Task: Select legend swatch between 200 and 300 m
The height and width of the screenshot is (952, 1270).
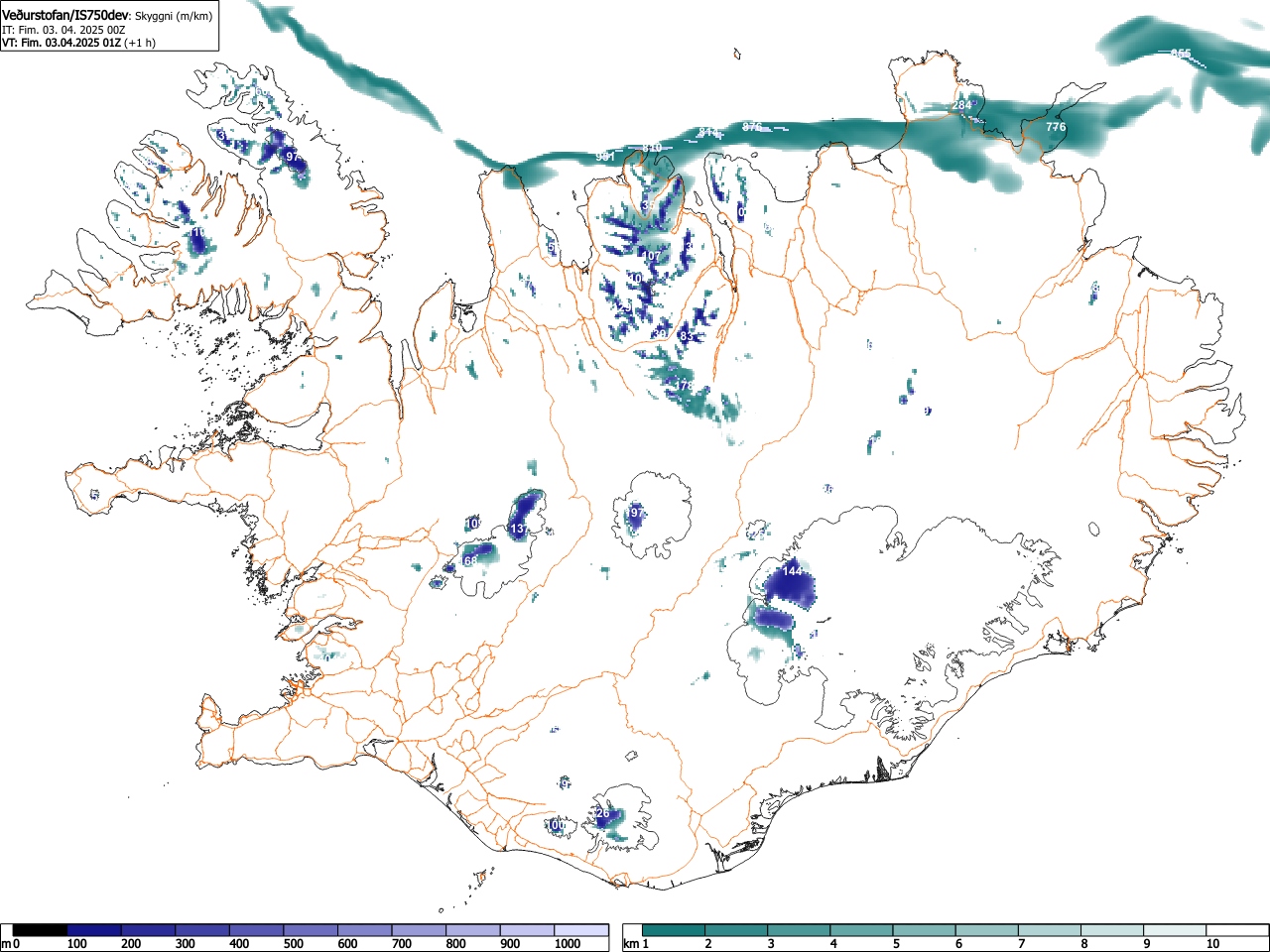Action: [149, 930]
